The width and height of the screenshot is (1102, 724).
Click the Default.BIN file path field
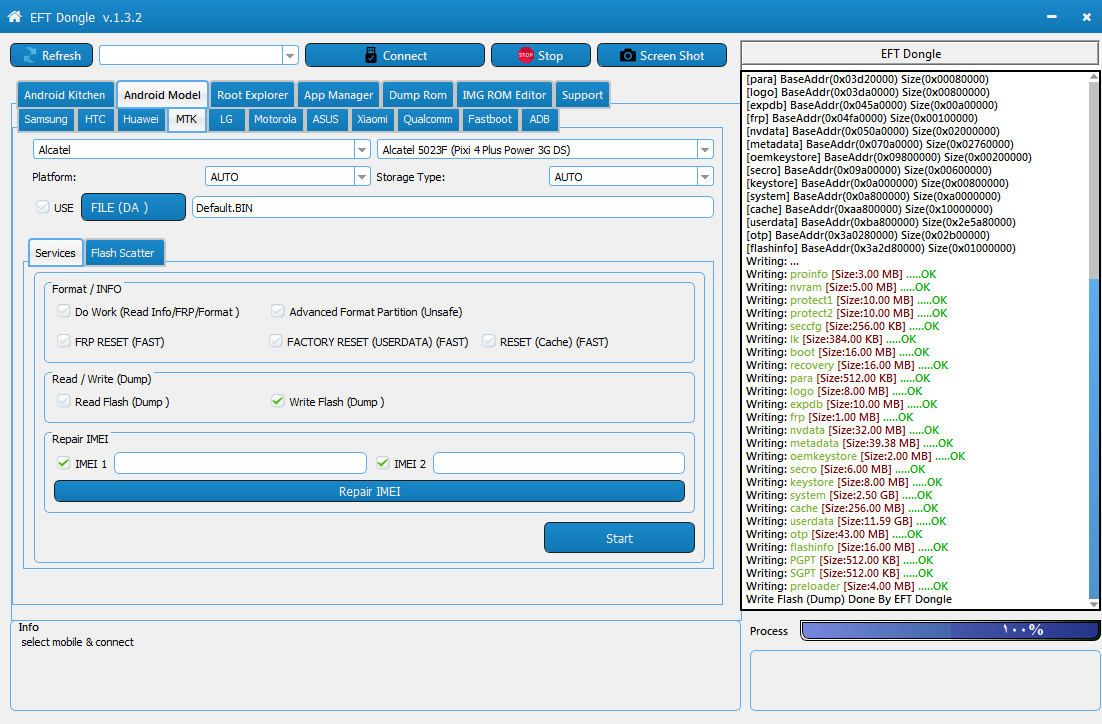click(x=453, y=207)
